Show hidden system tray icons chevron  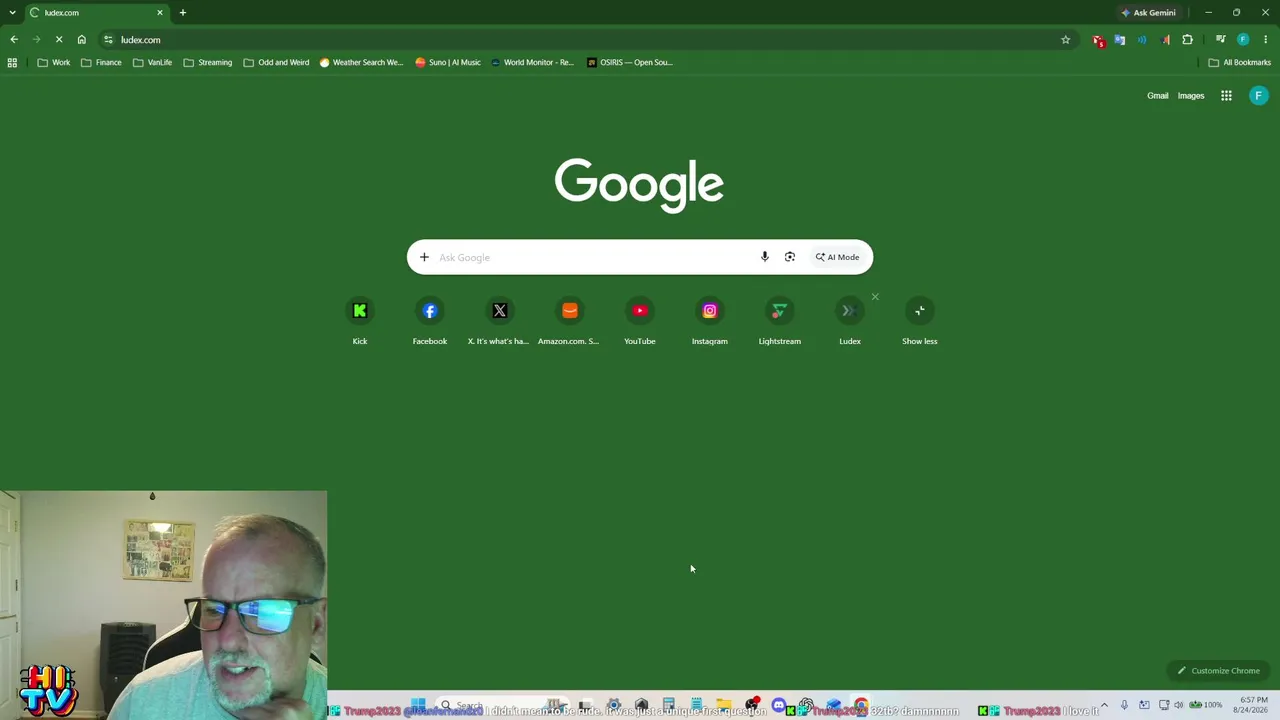coord(1104,705)
